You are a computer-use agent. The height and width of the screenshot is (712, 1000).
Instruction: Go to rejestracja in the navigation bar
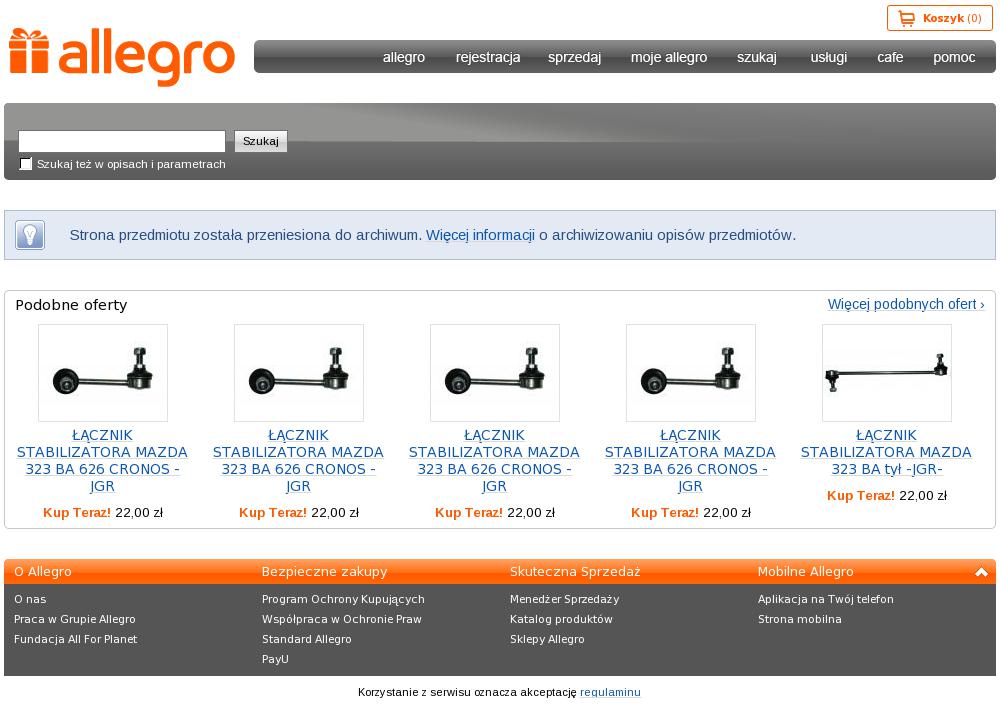pyautogui.click(x=488, y=57)
